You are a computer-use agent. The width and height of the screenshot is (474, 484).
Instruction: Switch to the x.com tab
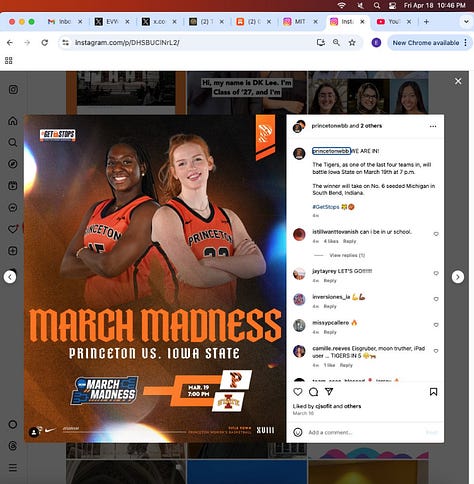(x=159, y=22)
